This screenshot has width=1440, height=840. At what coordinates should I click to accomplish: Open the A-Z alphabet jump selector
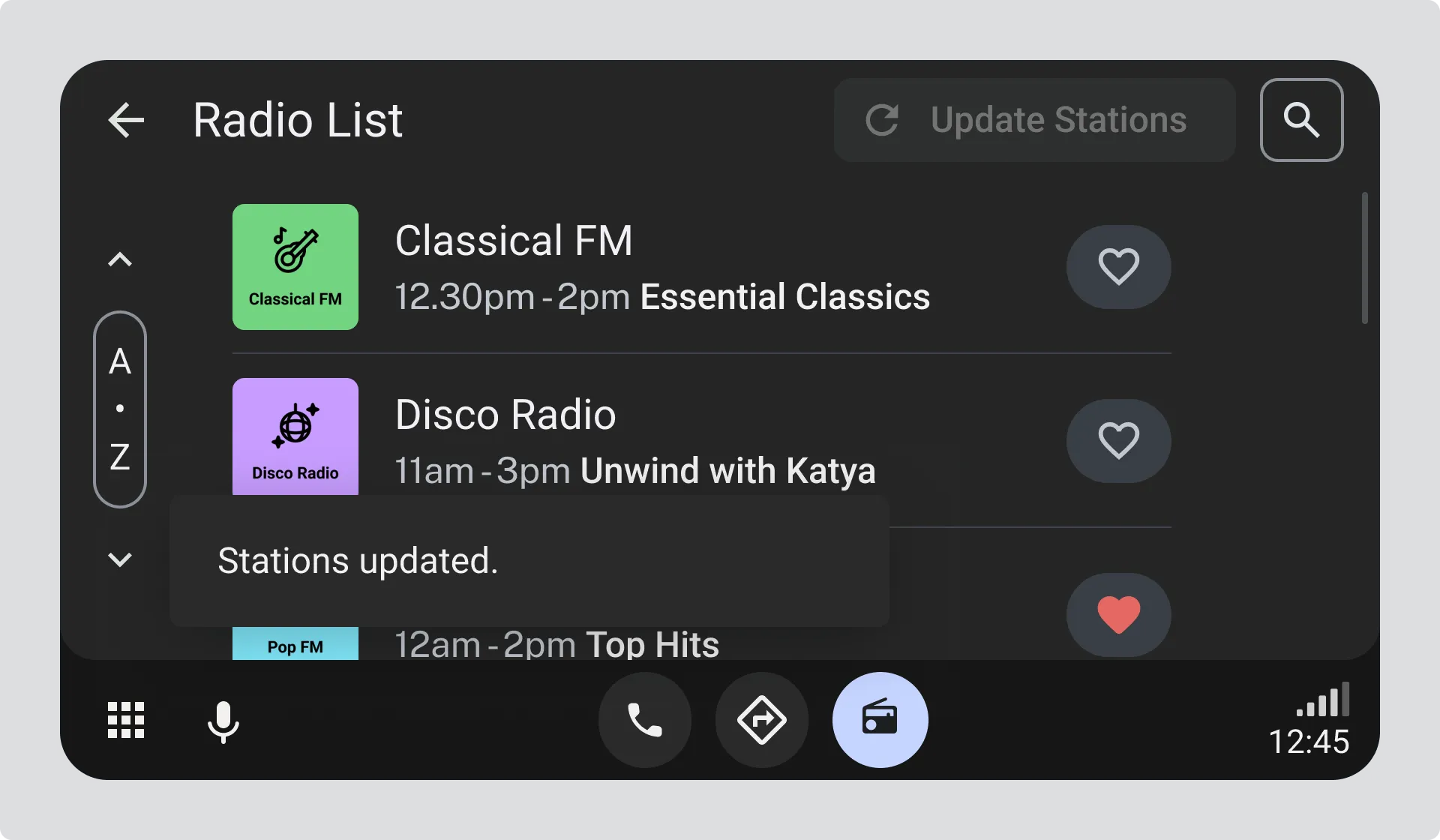[120, 409]
